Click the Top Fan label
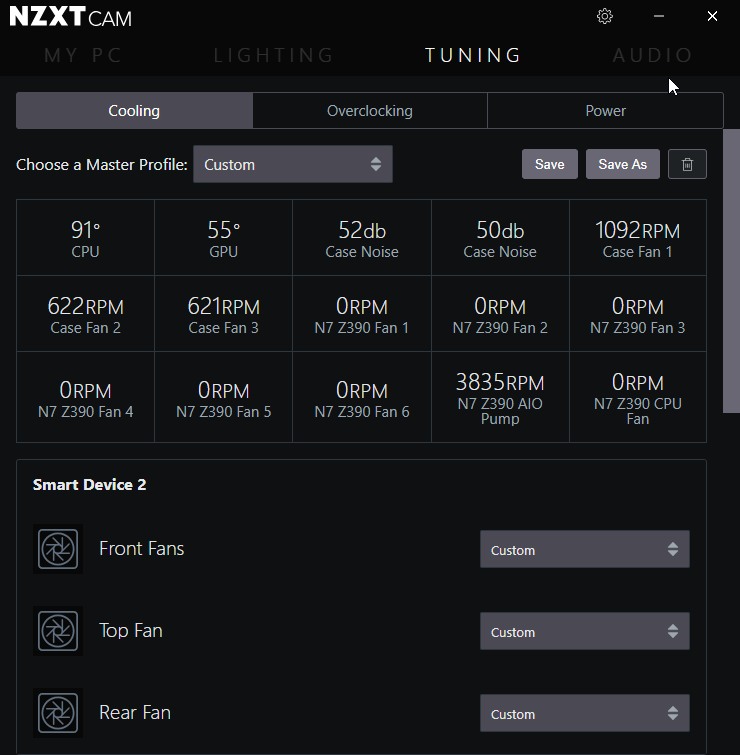Viewport: 740px width, 755px height. [130, 631]
